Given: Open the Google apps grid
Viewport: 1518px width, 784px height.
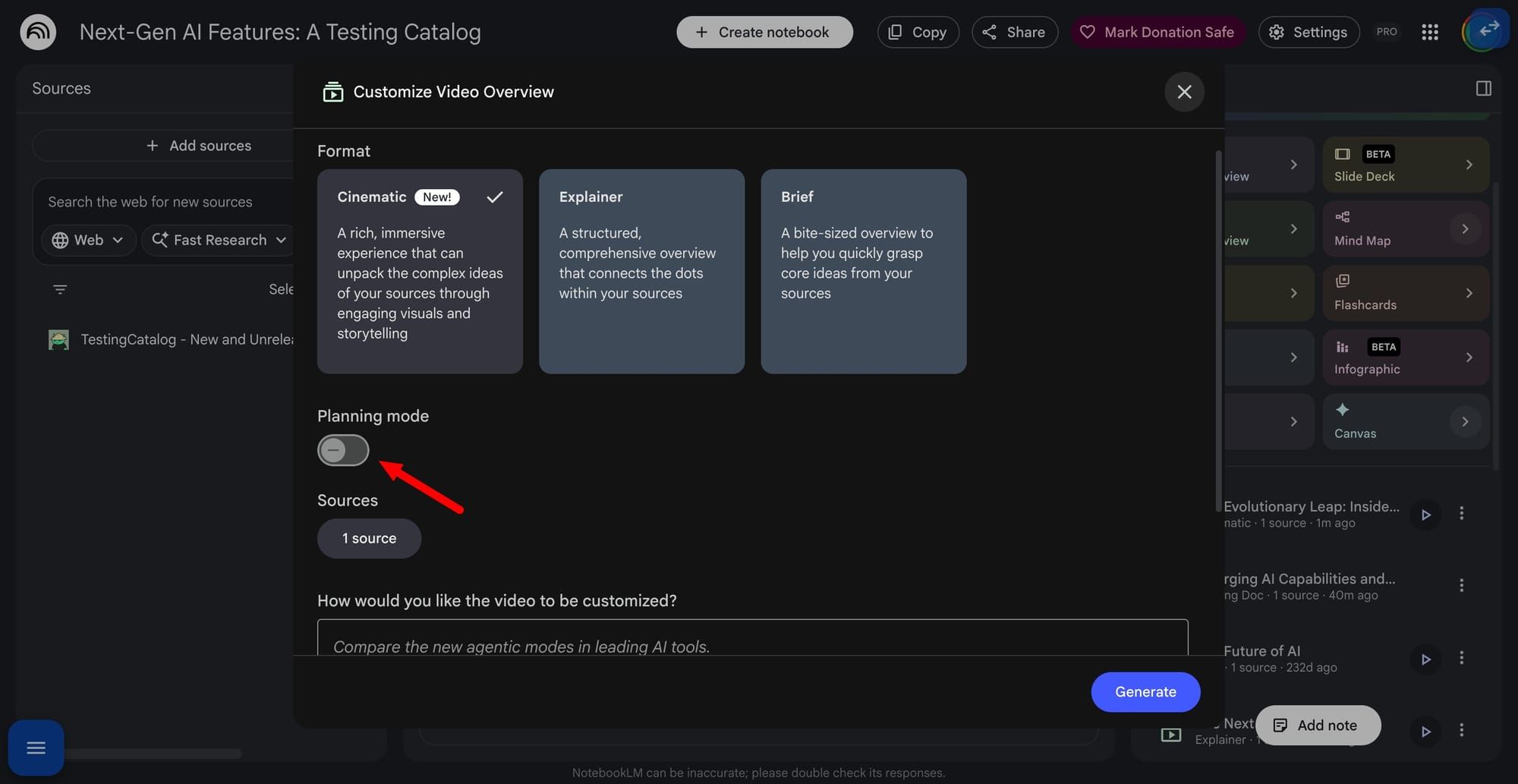Looking at the screenshot, I should (x=1430, y=32).
